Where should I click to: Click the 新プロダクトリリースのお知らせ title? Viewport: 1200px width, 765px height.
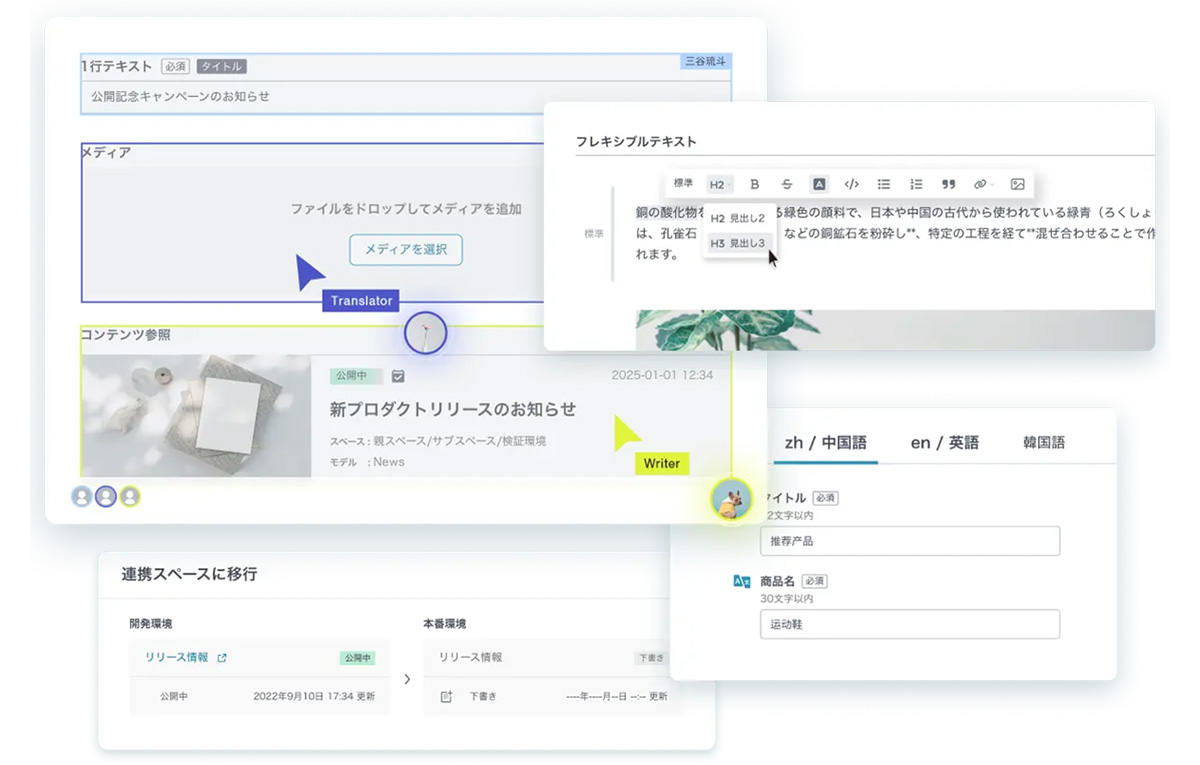453,409
